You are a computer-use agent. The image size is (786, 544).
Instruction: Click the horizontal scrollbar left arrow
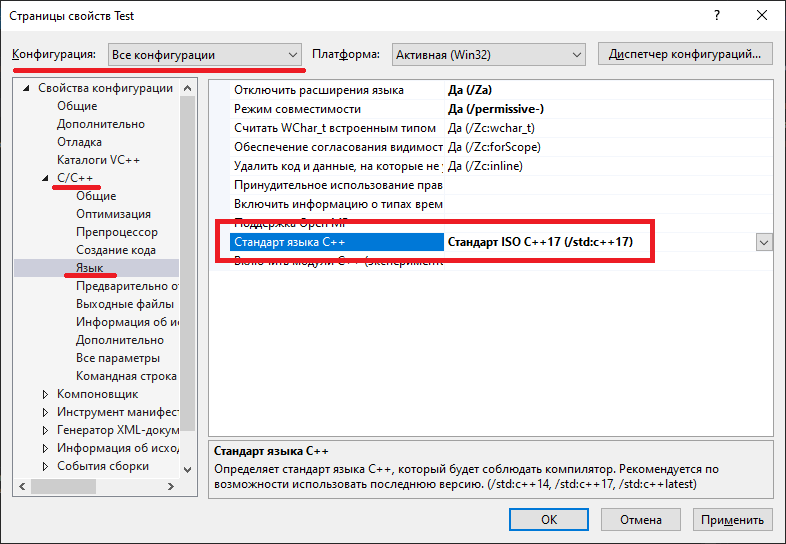point(22,486)
